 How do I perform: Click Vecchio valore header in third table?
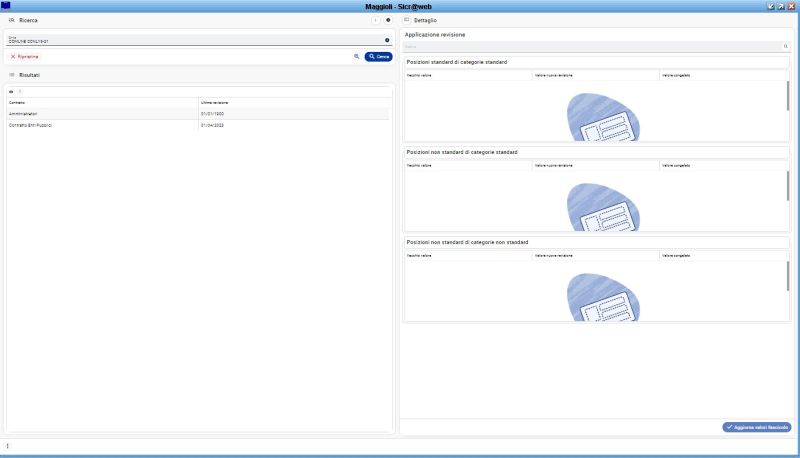coord(468,256)
